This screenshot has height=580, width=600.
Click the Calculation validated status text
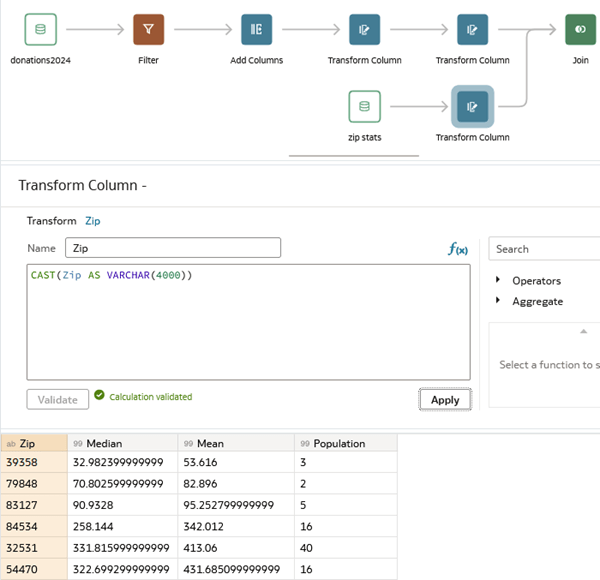click(151, 397)
